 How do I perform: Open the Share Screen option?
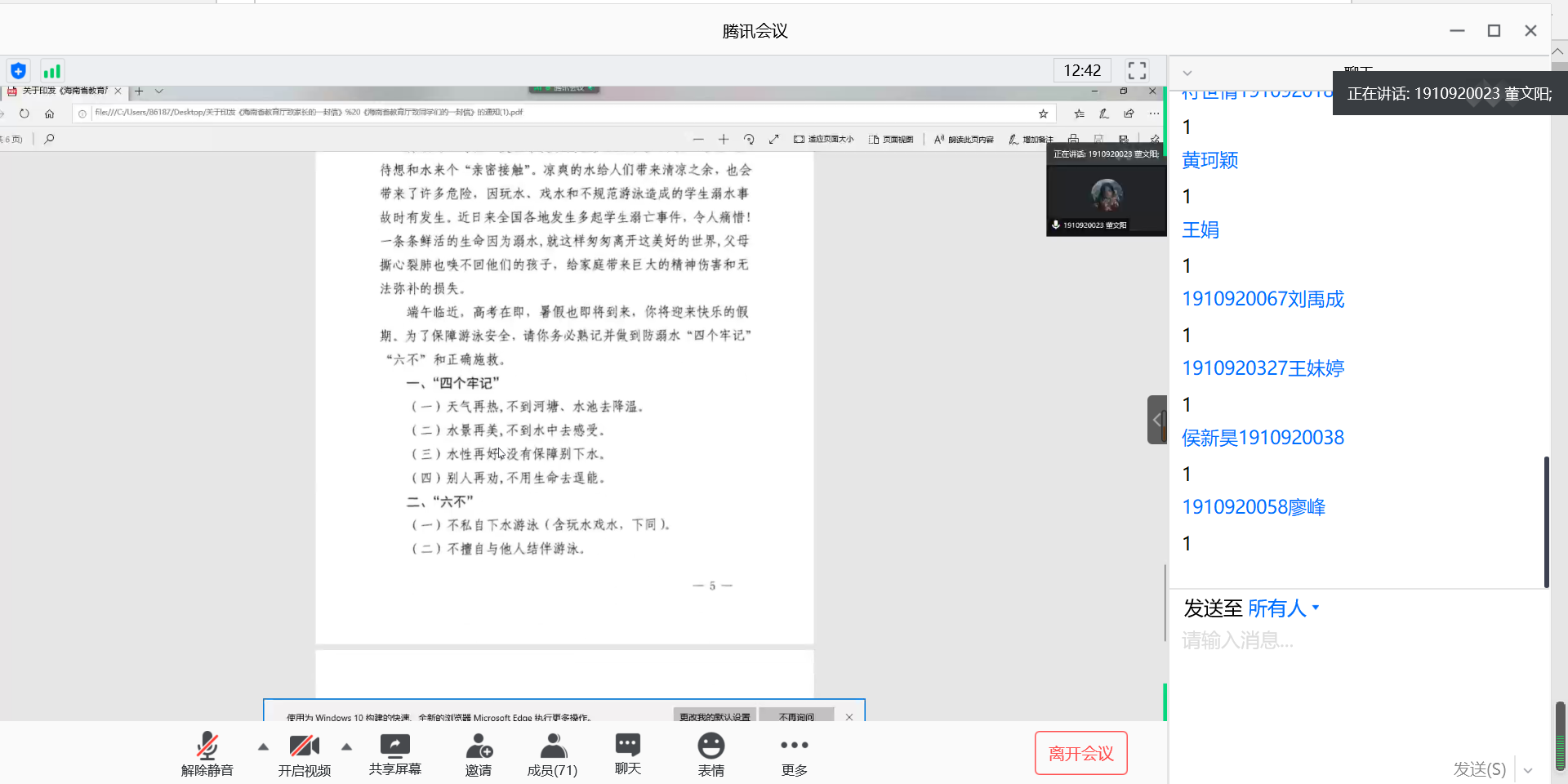pyautogui.click(x=394, y=753)
